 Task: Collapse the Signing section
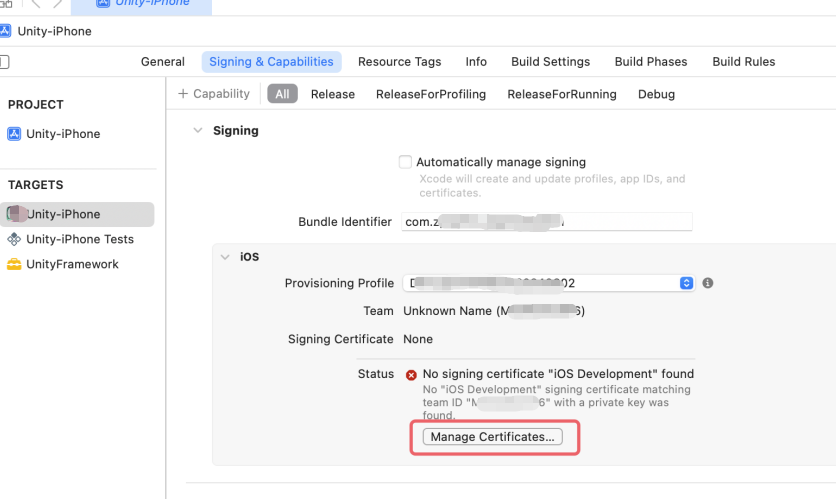pyautogui.click(x=198, y=130)
